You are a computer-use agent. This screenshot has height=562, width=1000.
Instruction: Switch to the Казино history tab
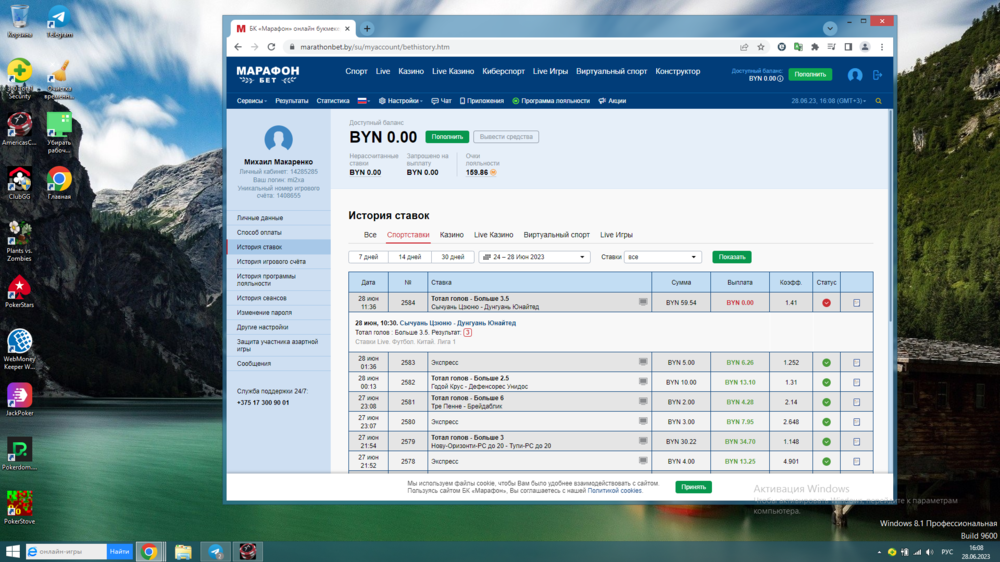451,235
